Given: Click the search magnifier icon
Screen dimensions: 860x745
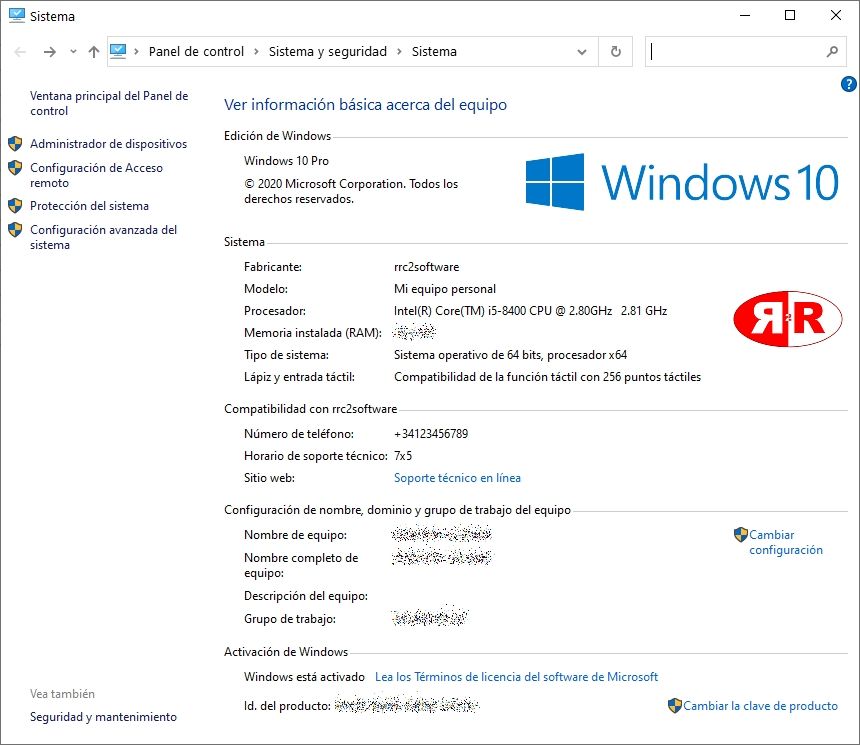Looking at the screenshot, I should tap(832, 52).
